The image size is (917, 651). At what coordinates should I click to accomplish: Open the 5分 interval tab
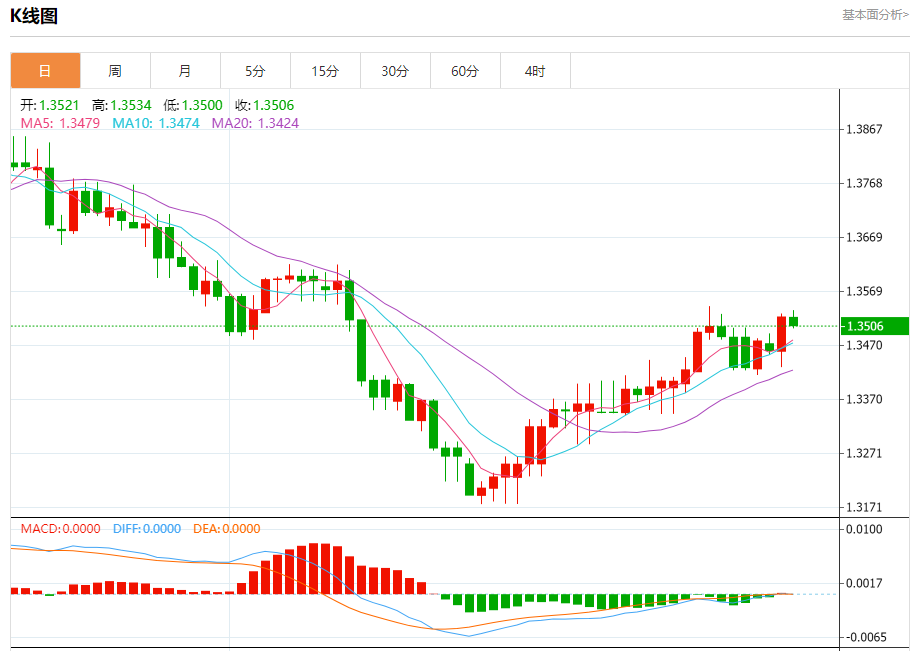click(256, 71)
